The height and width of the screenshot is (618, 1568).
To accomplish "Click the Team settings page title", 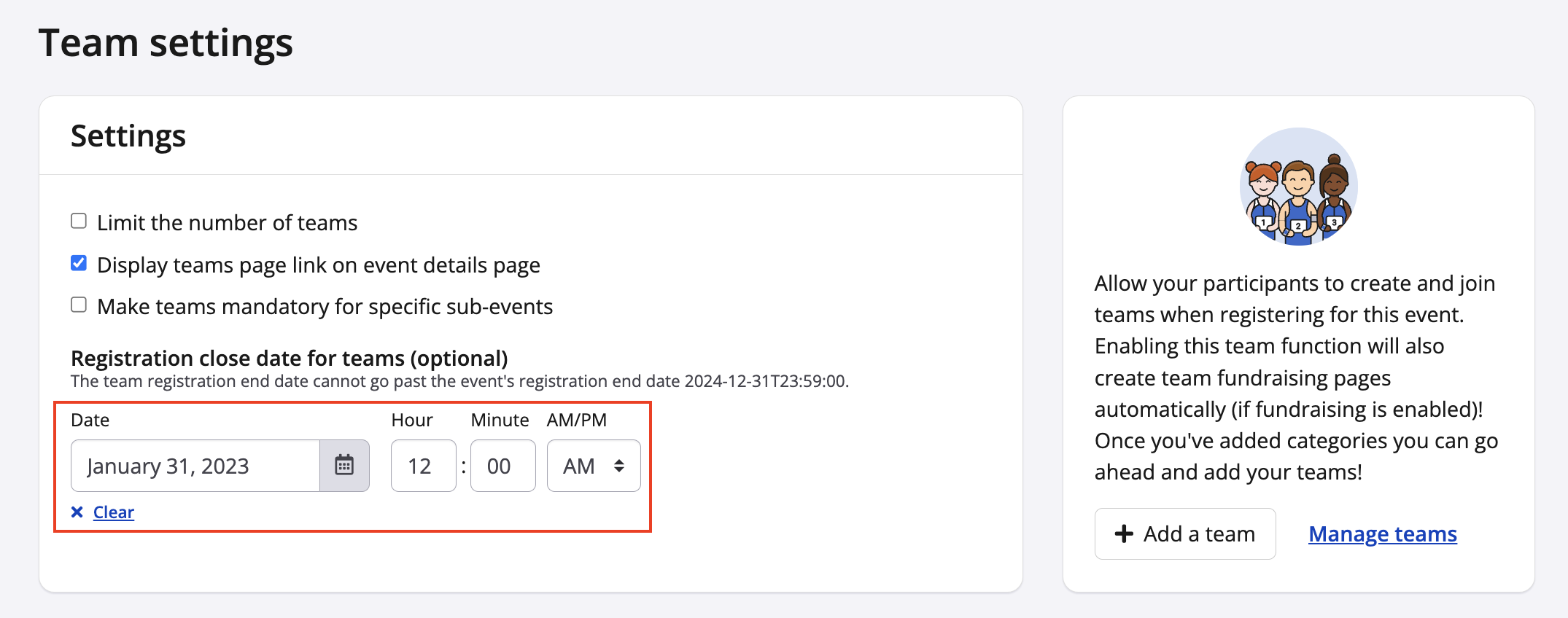I will (166, 43).
